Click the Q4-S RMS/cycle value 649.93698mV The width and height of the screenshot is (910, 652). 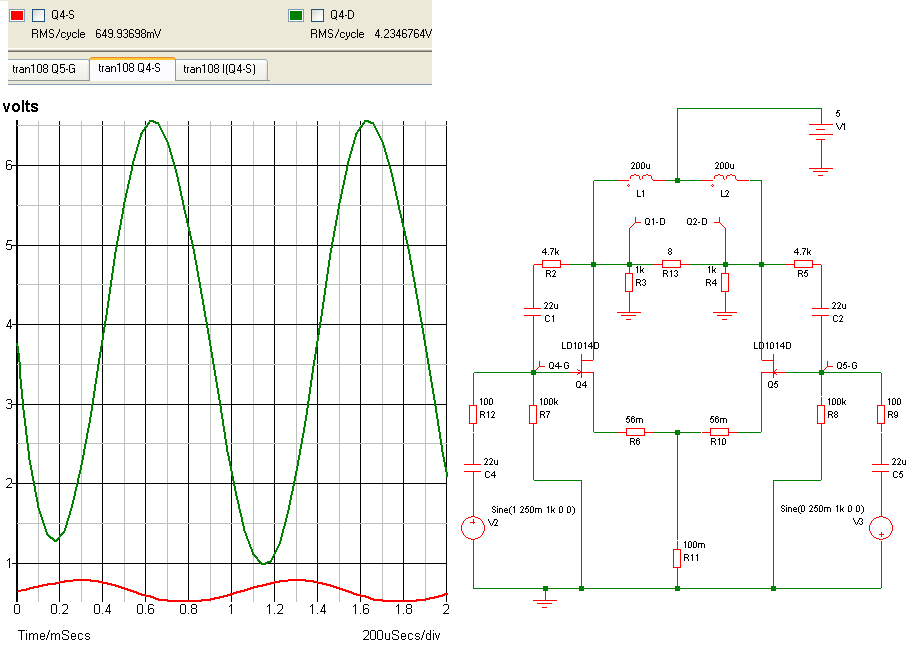point(128,34)
